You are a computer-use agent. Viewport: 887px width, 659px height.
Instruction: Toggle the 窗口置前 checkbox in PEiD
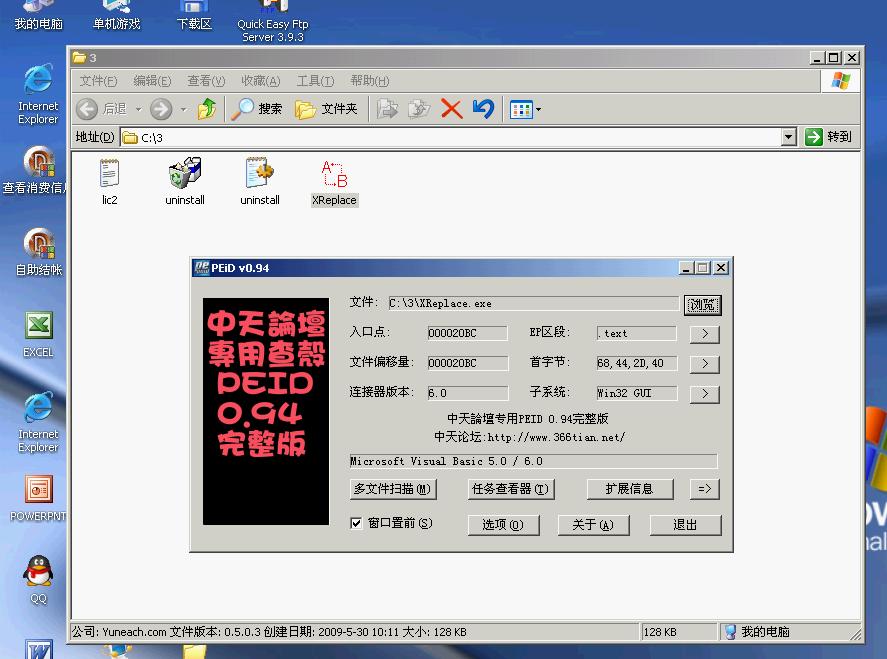pyautogui.click(x=356, y=523)
